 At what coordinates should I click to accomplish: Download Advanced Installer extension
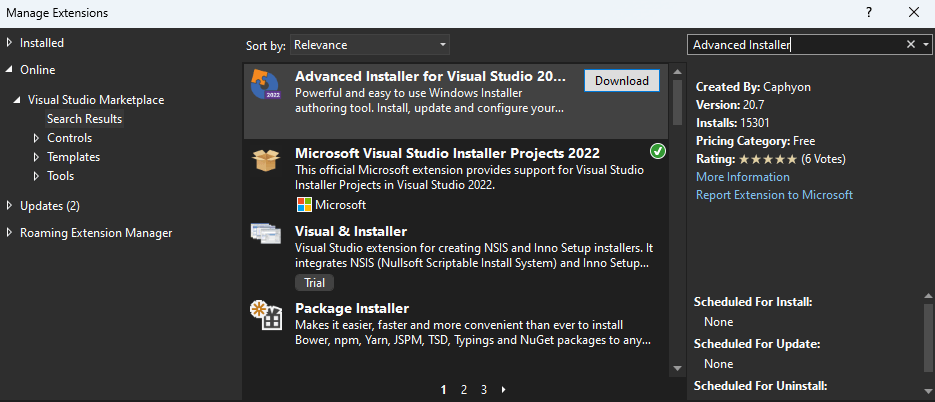pyautogui.click(x=621, y=81)
